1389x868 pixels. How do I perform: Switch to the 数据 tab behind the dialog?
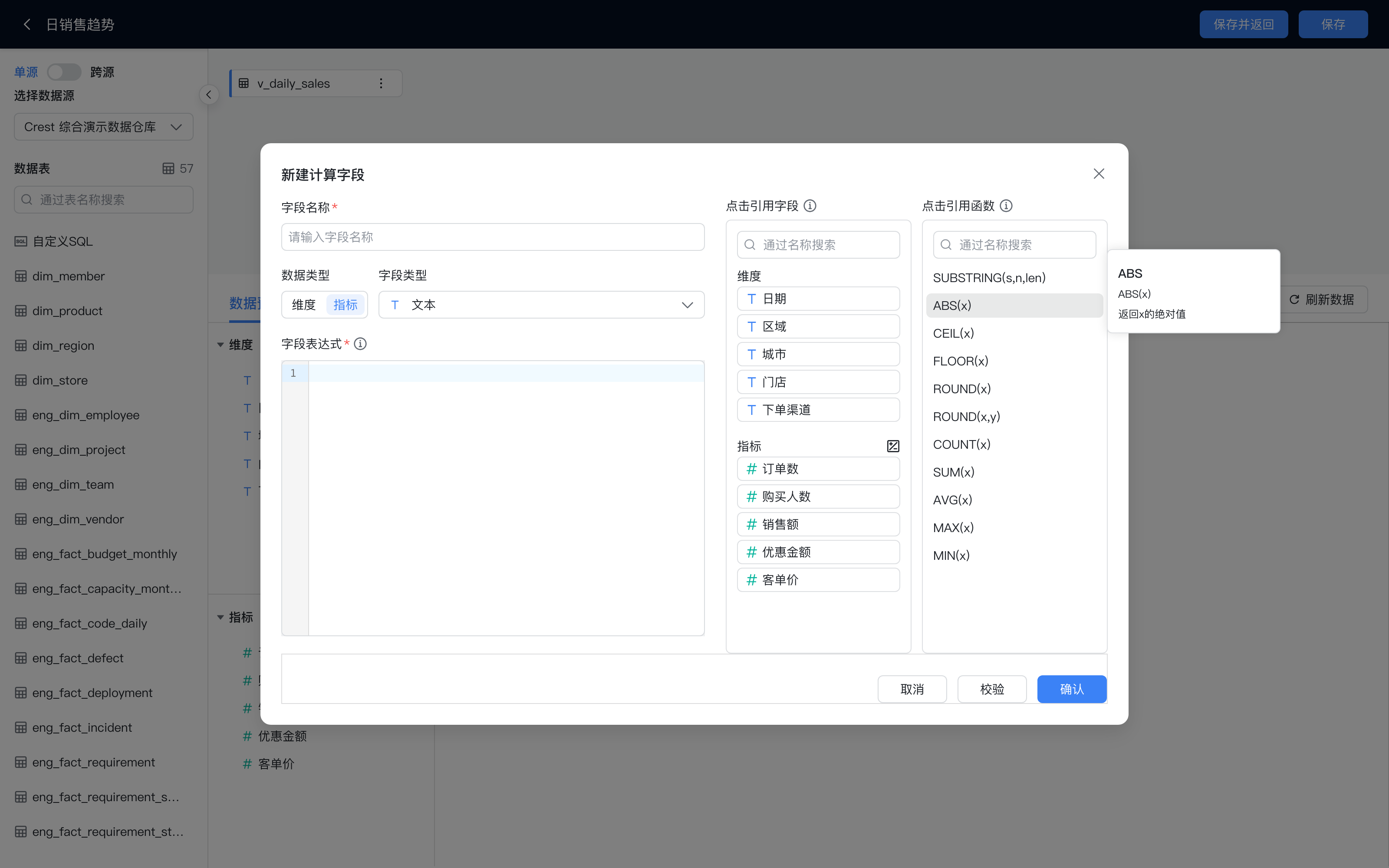[x=244, y=303]
